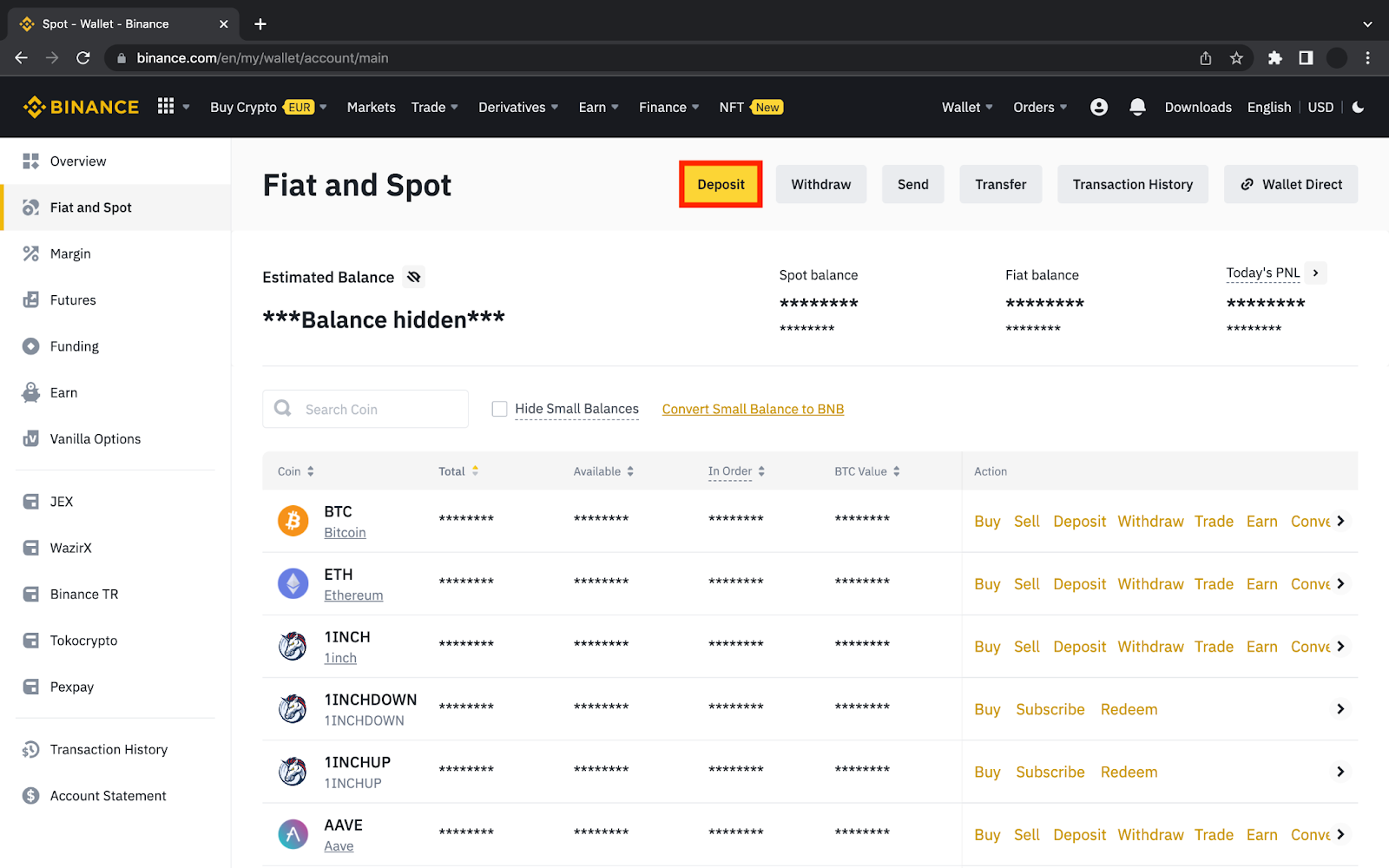This screenshot has height=868, width=1389.
Task: Toggle dark mode moon icon
Action: click(1359, 107)
